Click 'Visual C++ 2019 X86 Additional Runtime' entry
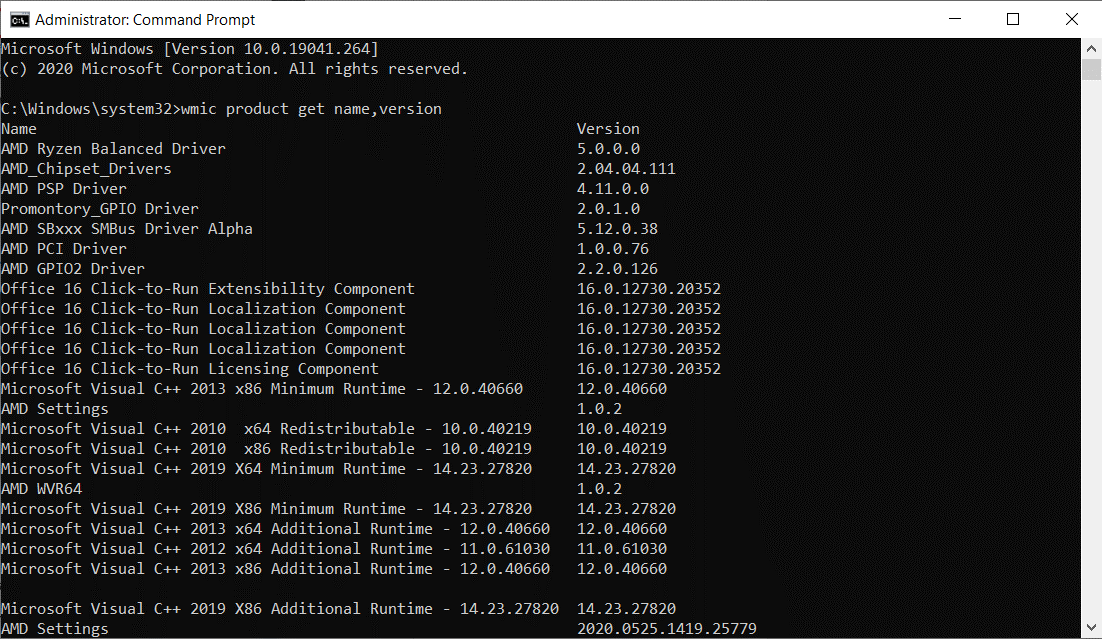This screenshot has height=639, width=1102. point(280,609)
